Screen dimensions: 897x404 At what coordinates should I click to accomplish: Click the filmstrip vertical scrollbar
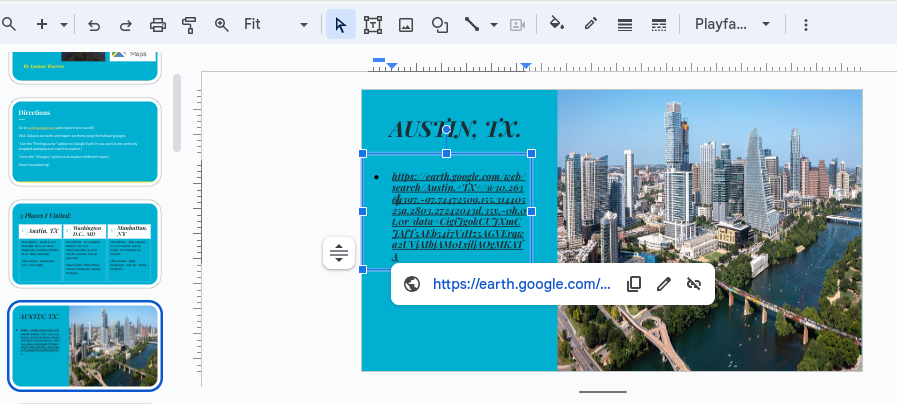(x=177, y=113)
